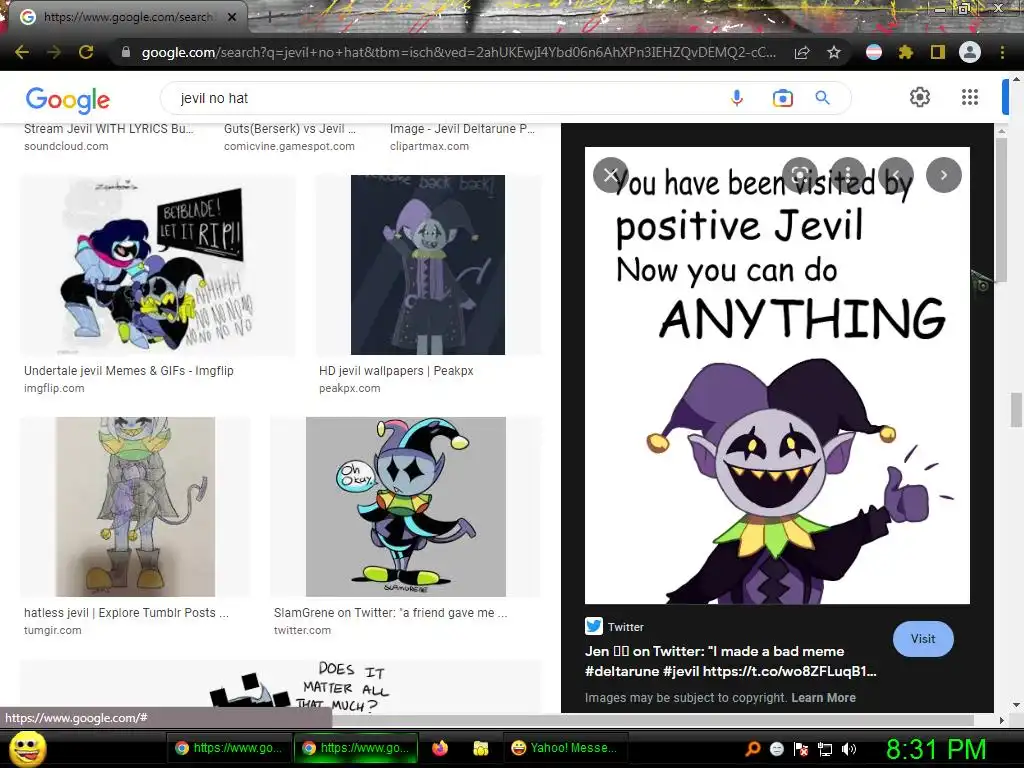Reload the Google search page
The width and height of the screenshot is (1024, 768).
click(x=86, y=52)
